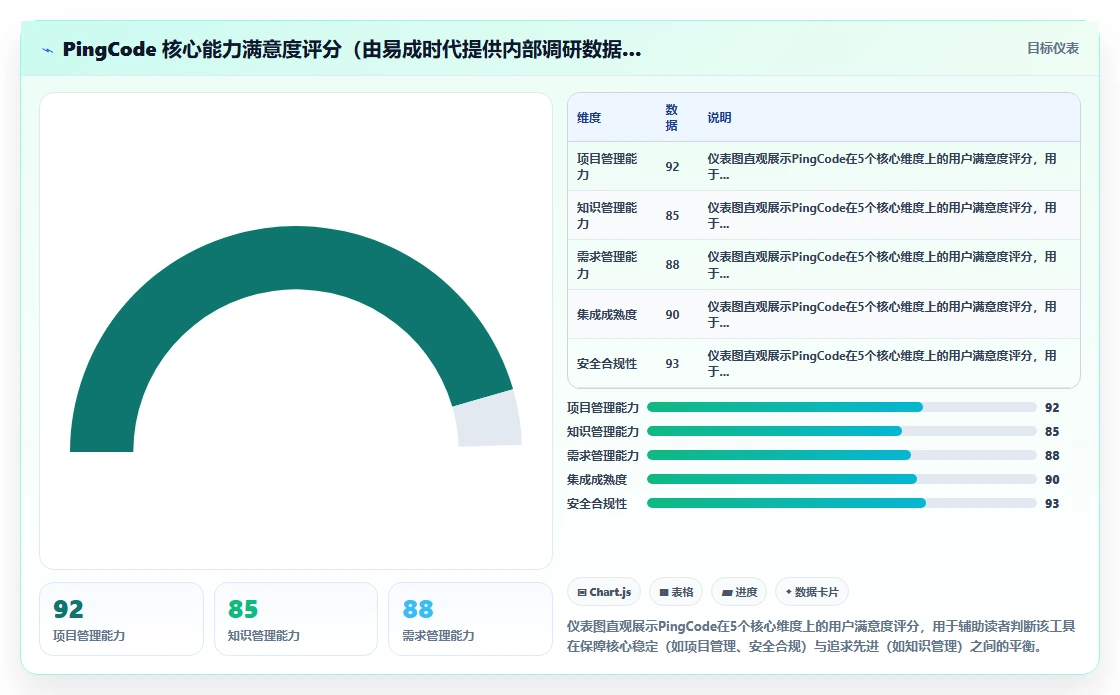
Task: Click the 说明 column header
Action: coord(719,118)
